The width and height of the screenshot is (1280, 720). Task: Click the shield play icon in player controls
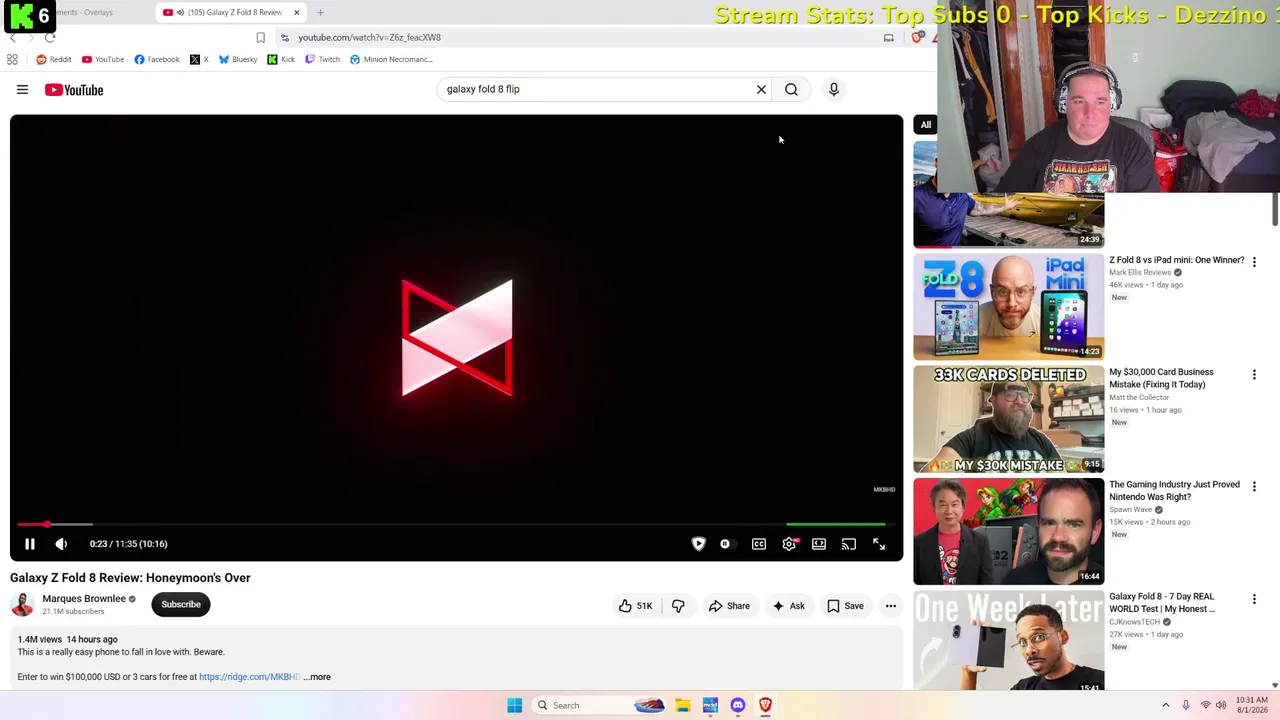(698, 544)
